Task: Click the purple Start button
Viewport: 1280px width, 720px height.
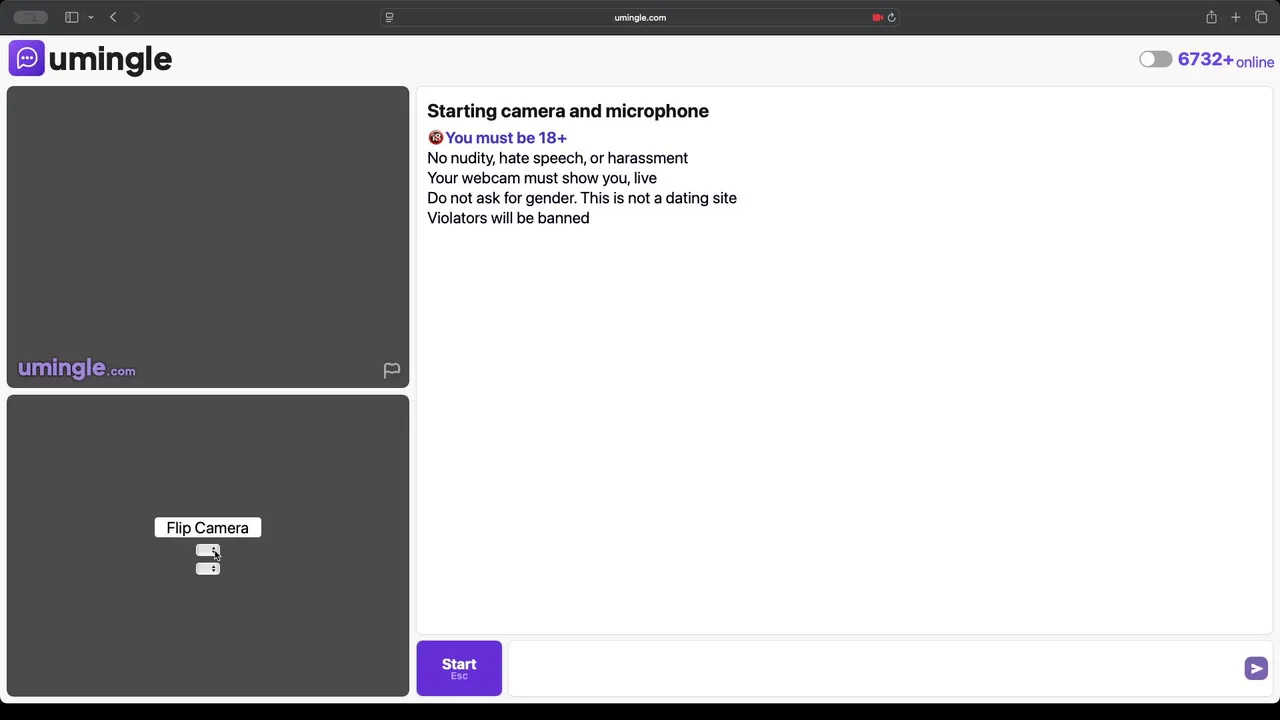Action: point(459,668)
